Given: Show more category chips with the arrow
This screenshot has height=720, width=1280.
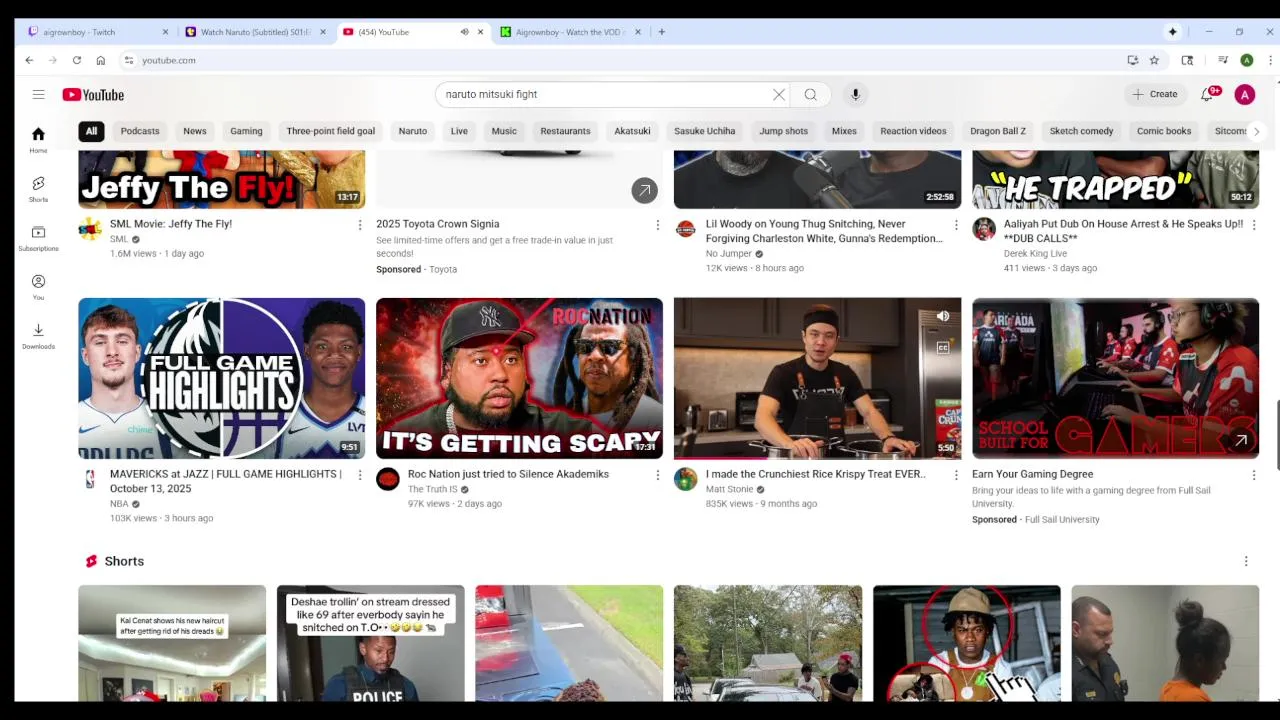Looking at the screenshot, I should coord(1256,131).
